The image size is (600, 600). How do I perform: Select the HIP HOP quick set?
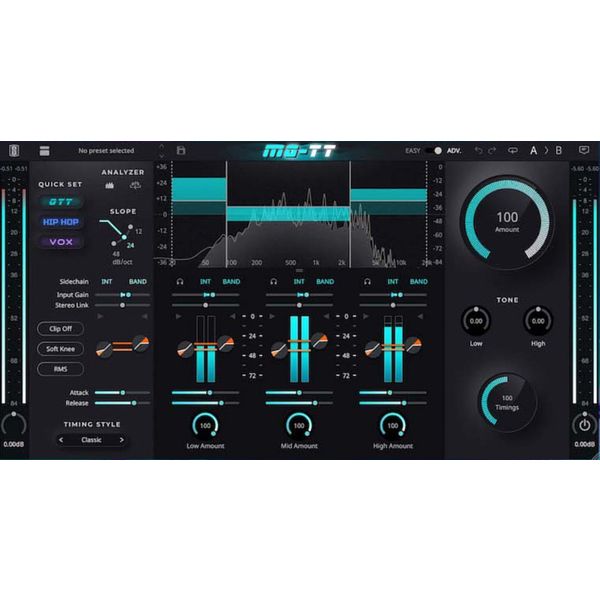click(60, 222)
